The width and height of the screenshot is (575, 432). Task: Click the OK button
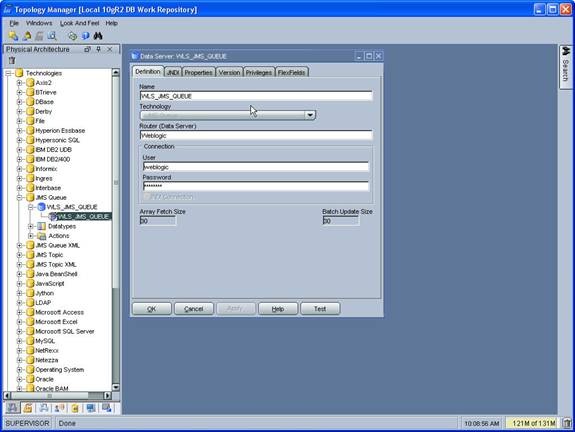[x=151, y=309]
